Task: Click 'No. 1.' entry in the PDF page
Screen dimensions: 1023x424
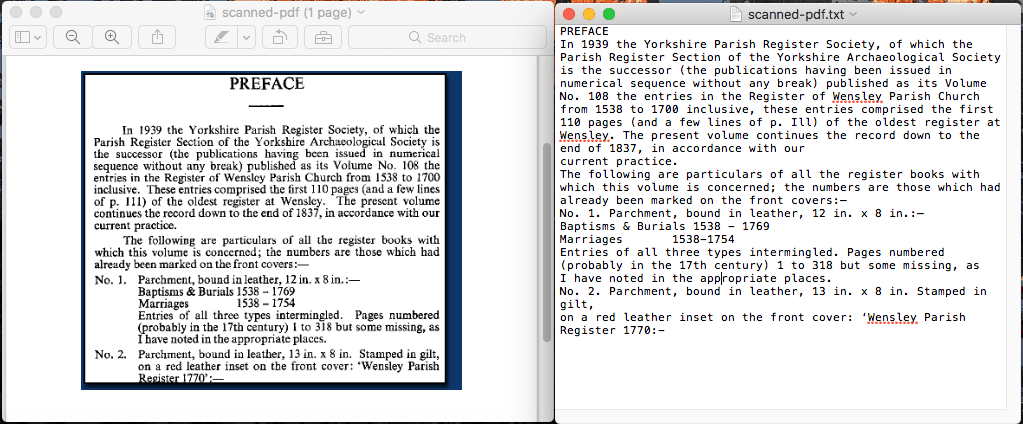Action: pyautogui.click(x=110, y=280)
